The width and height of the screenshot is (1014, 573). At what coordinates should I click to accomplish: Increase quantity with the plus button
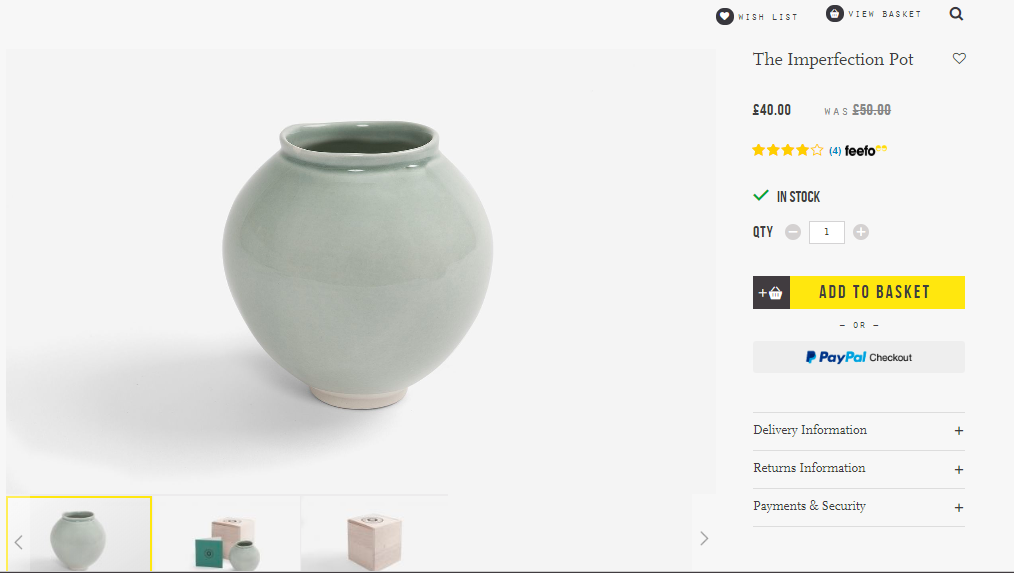pos(861,232)
